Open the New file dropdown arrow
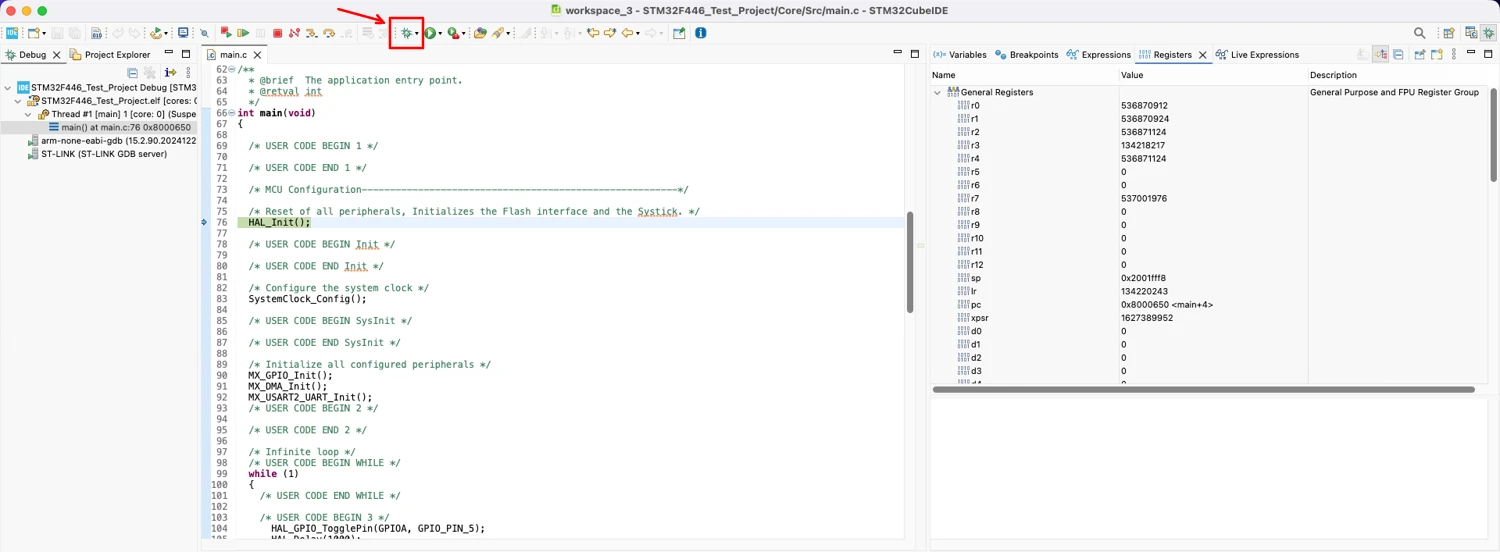Viewport: 1500px width, 552px height. click(x=44, y=34)
